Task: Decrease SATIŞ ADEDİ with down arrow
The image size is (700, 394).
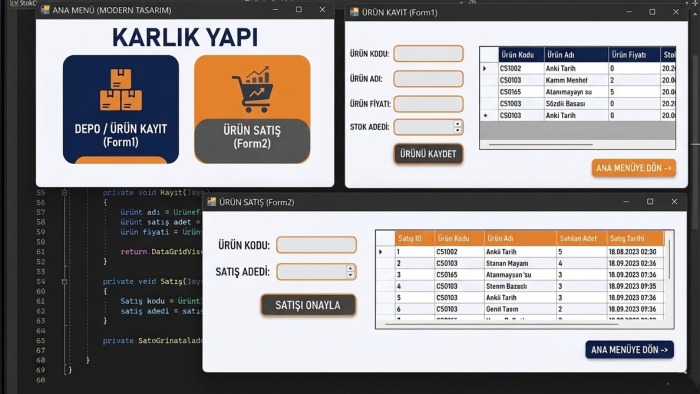Action: tap(350, 275)
